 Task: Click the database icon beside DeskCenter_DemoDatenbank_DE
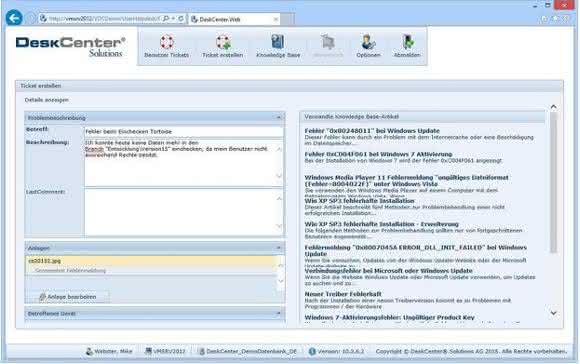(202, 351)
